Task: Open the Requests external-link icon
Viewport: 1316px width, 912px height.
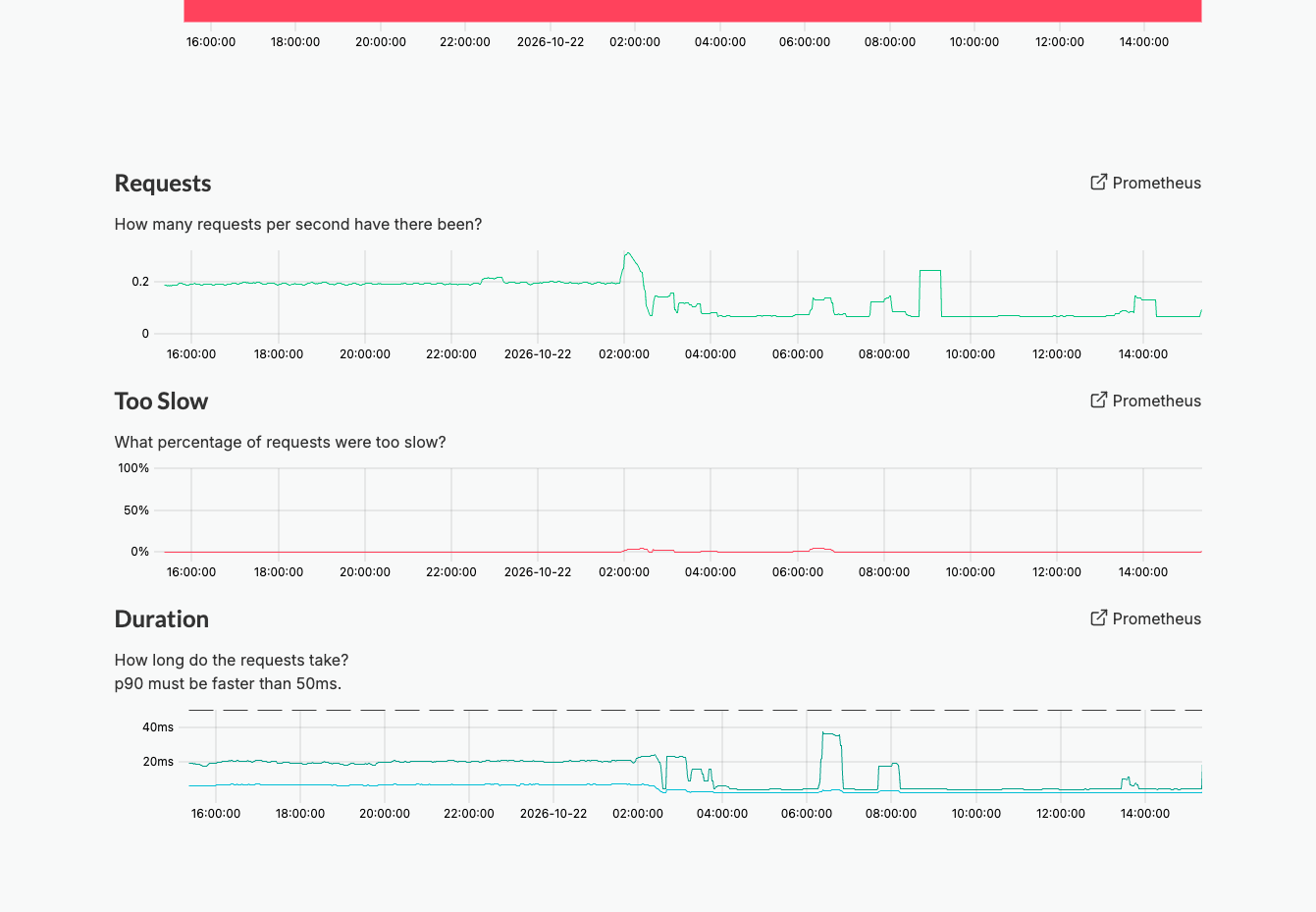Action: click(1099, 182)
